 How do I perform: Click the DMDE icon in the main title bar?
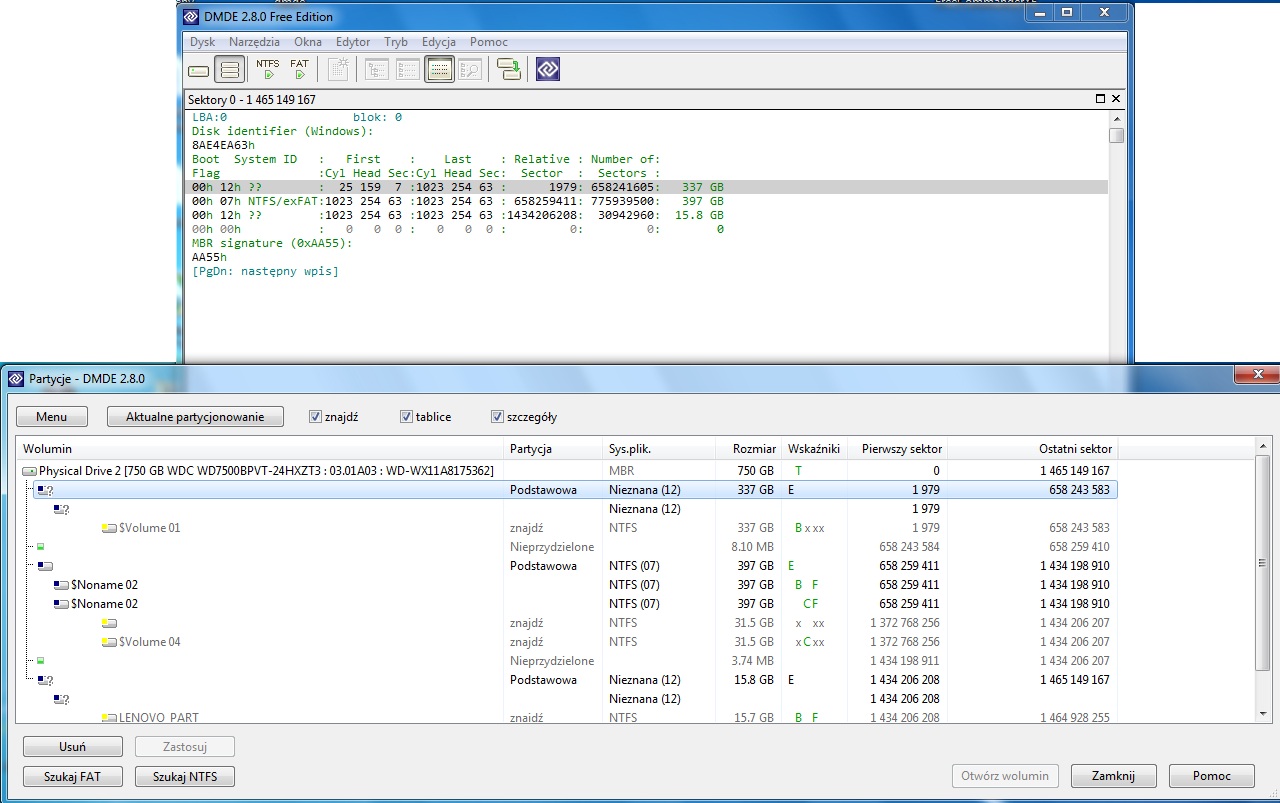(193, 16)
